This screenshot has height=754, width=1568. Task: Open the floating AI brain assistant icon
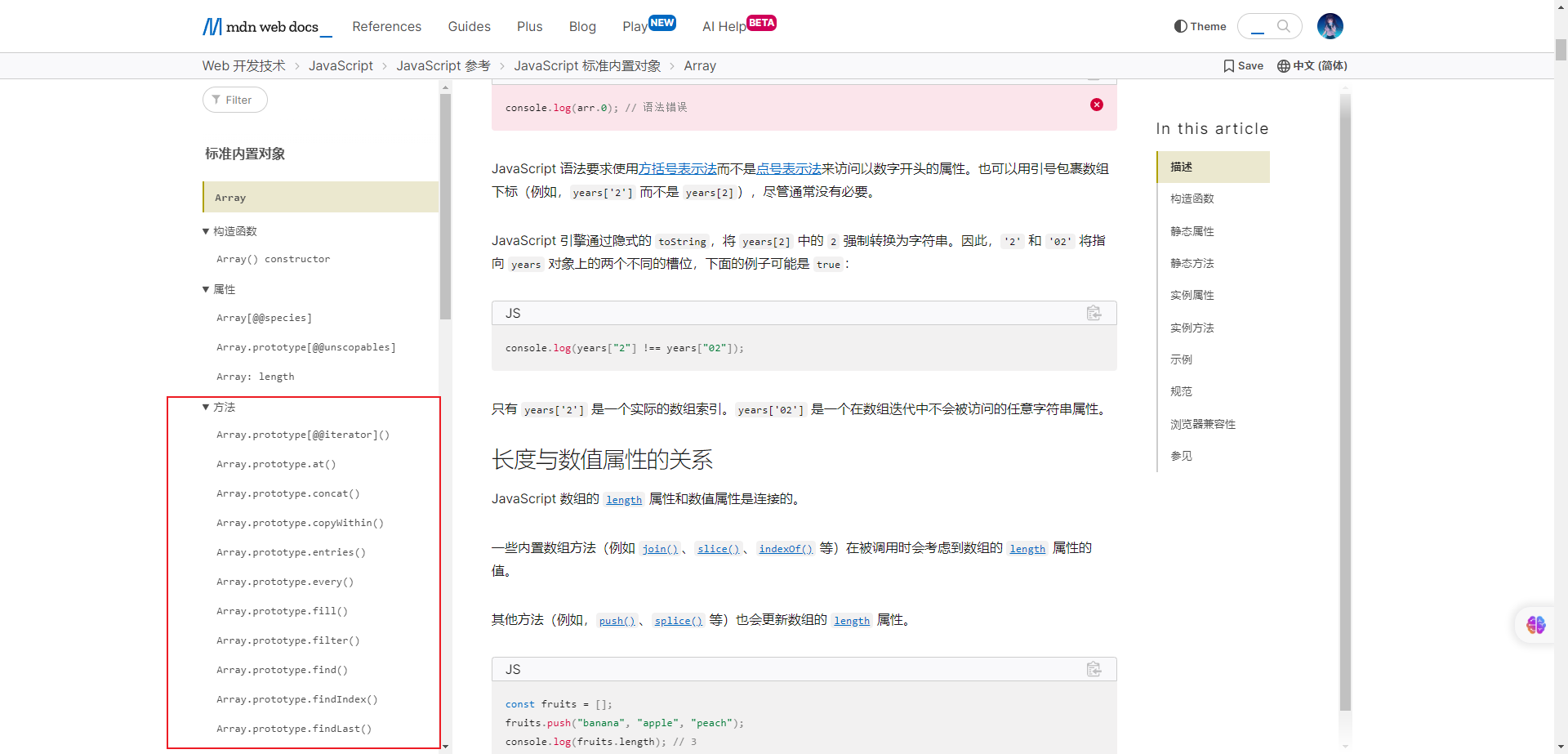point(1535,625)
